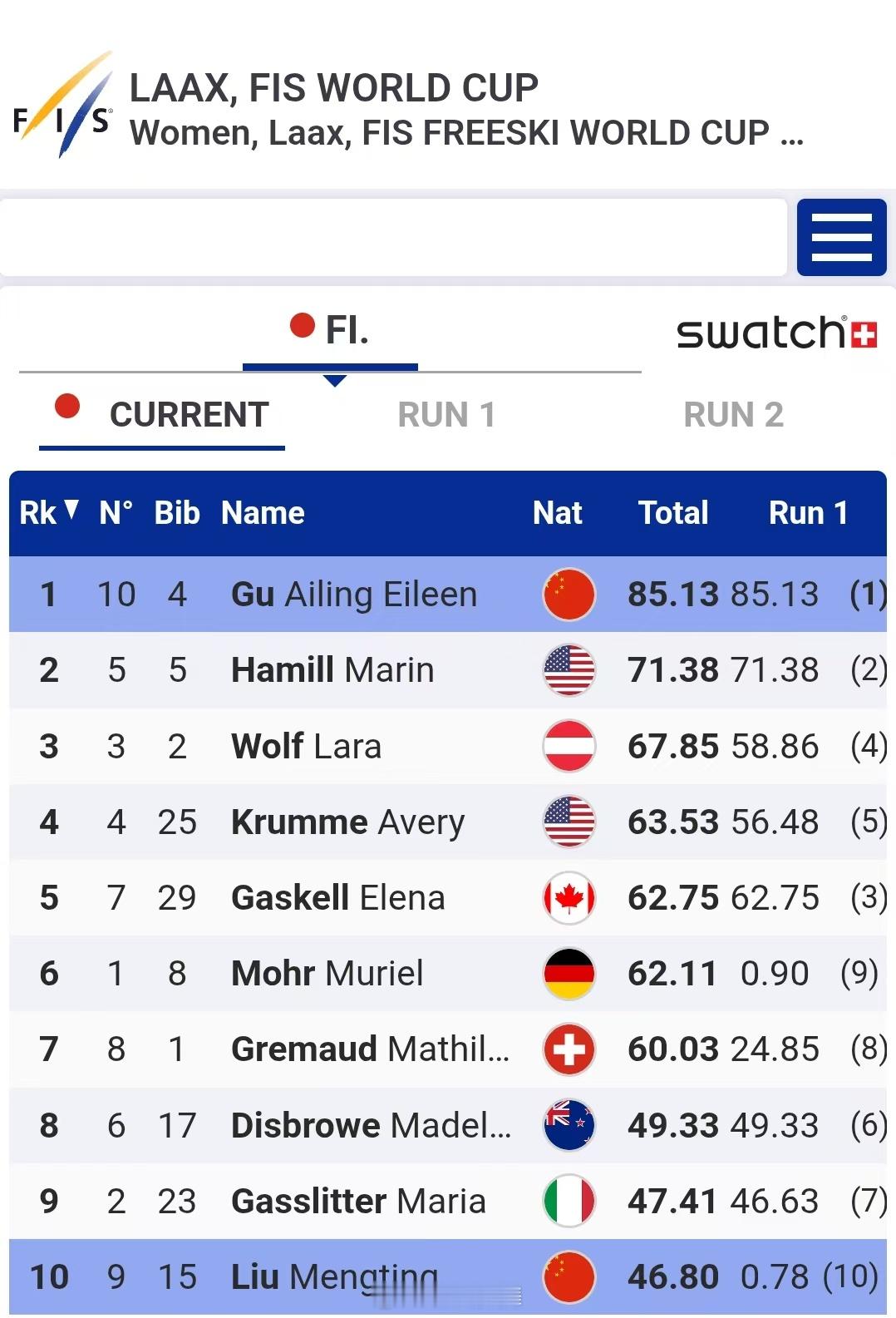Select Liu Mengting result row
896x1318 pixels.
tap(448, 1276)
